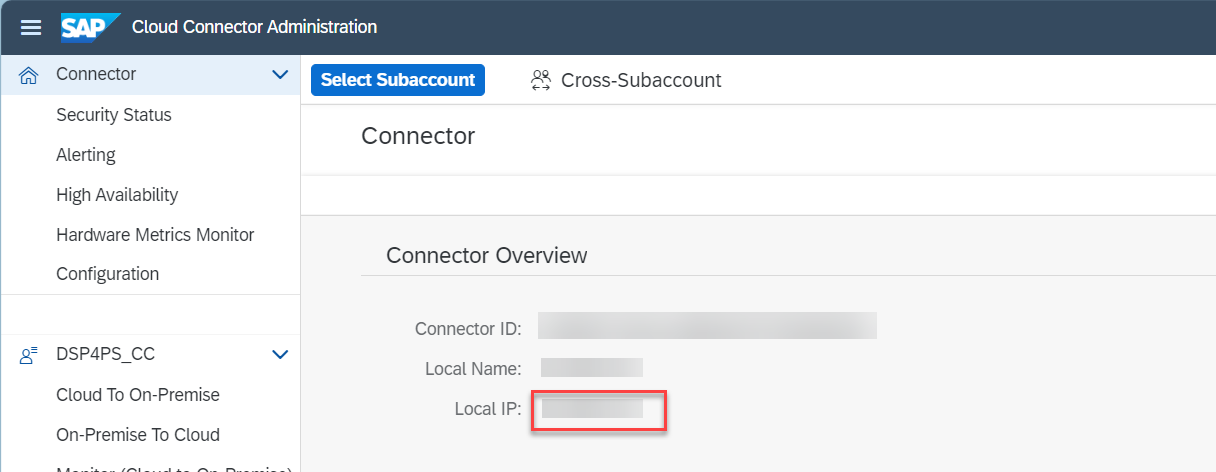Click the Connector page heading
1216x472 pixels.
tap(418, 136)
